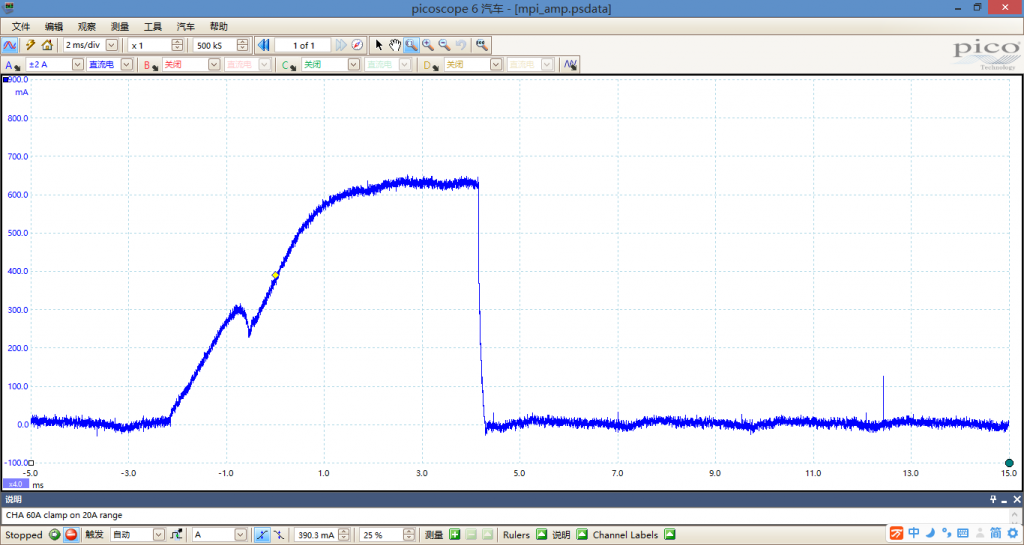Click the green start capture button

[55, 535]
